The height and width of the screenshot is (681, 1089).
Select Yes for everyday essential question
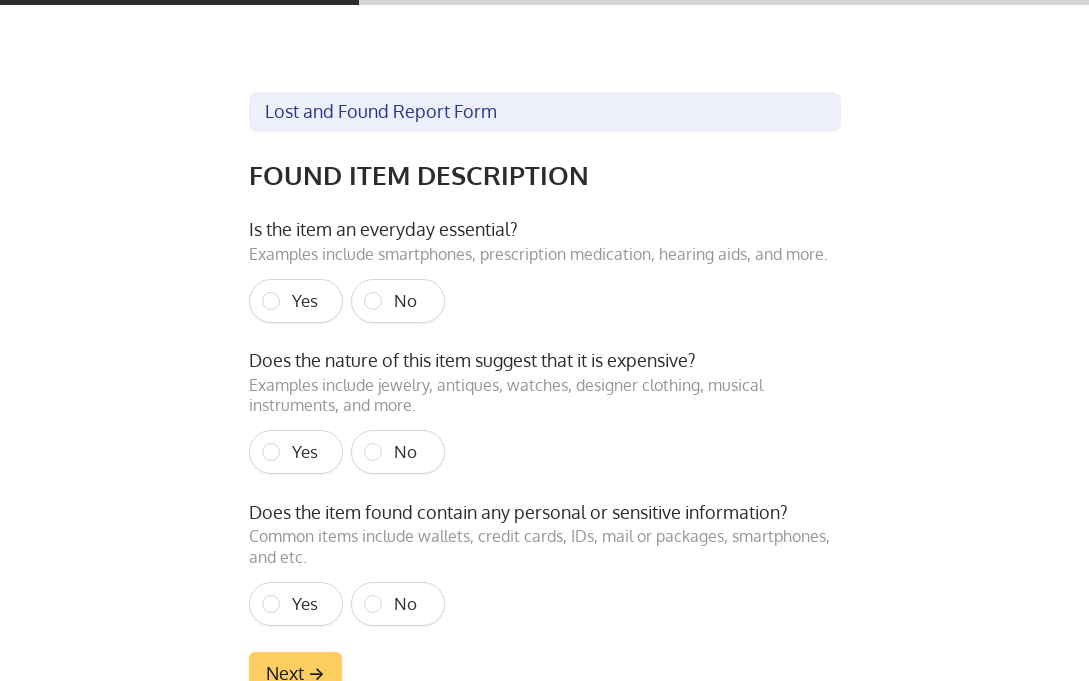[296, 301]
